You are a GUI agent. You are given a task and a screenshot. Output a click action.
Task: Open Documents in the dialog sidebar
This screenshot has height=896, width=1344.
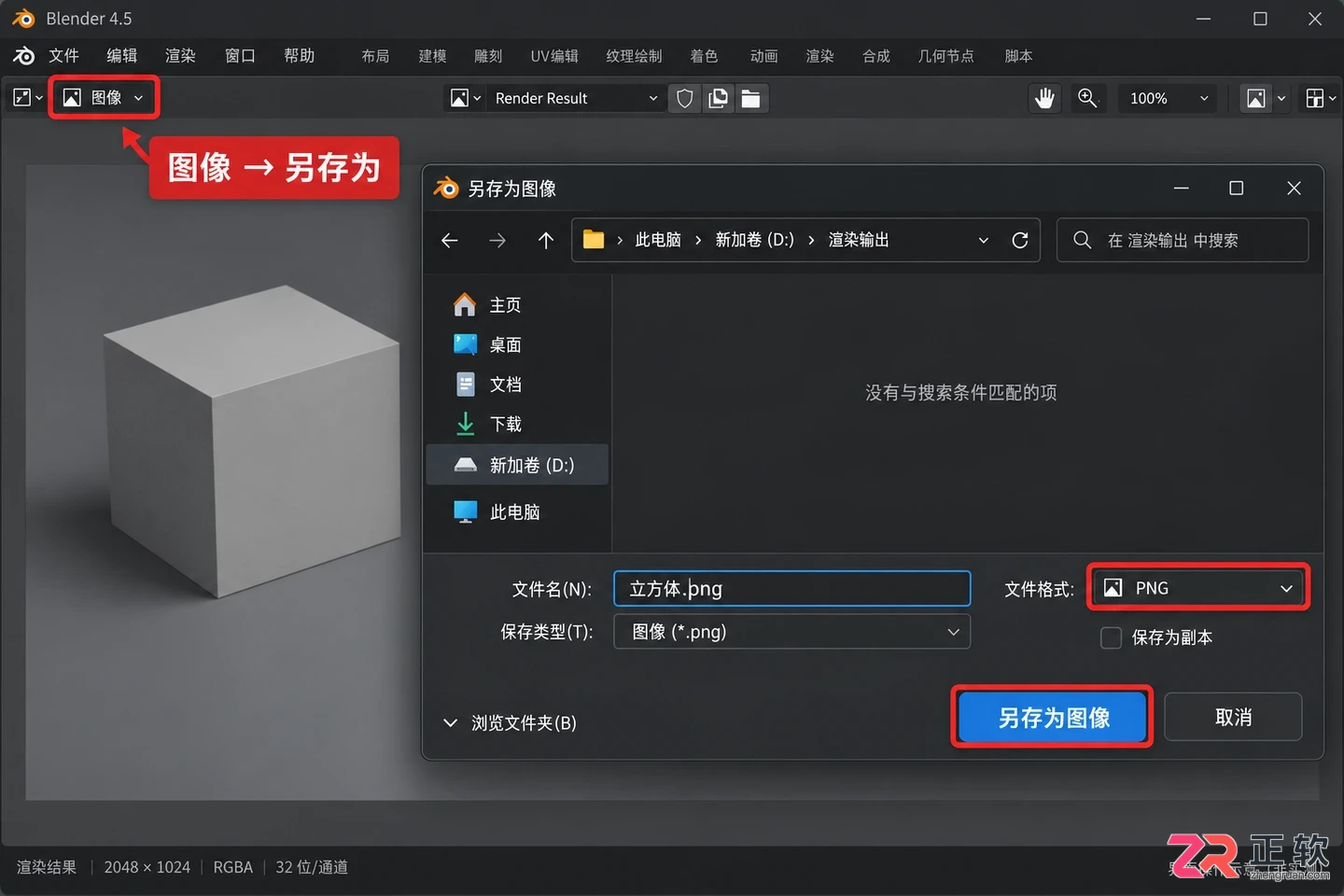(487, 385)
